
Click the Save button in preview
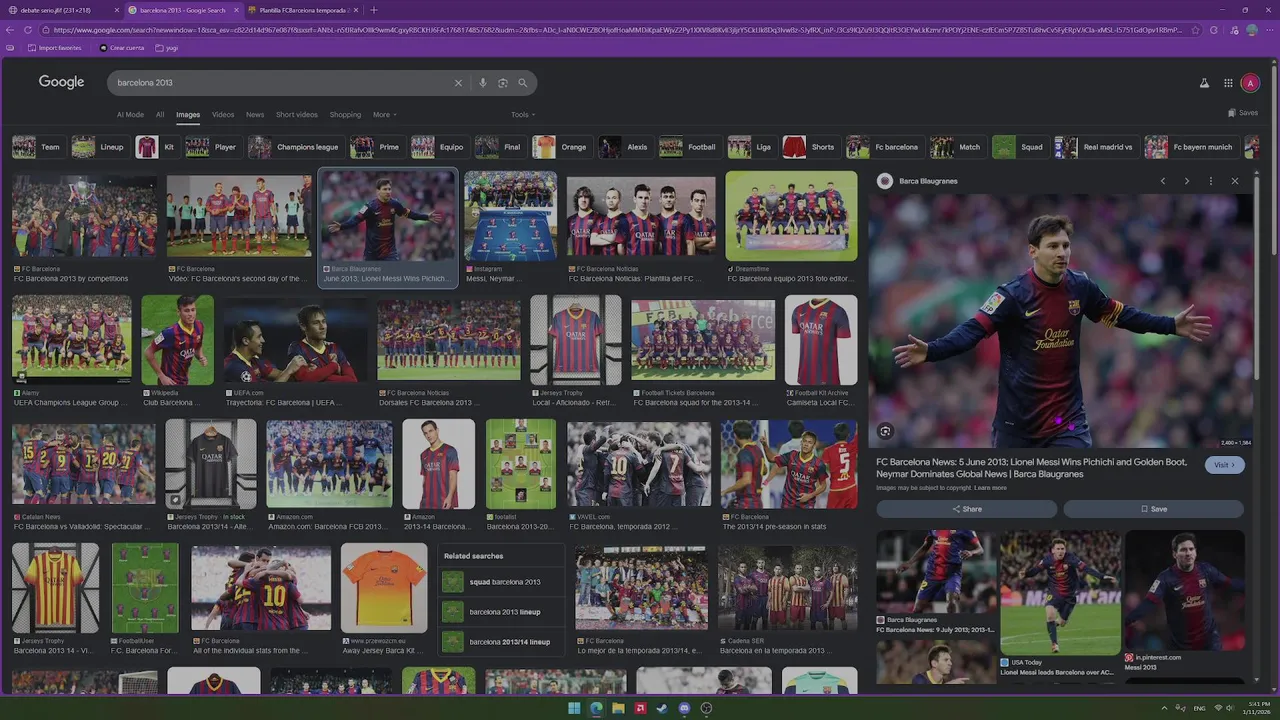1154,509
